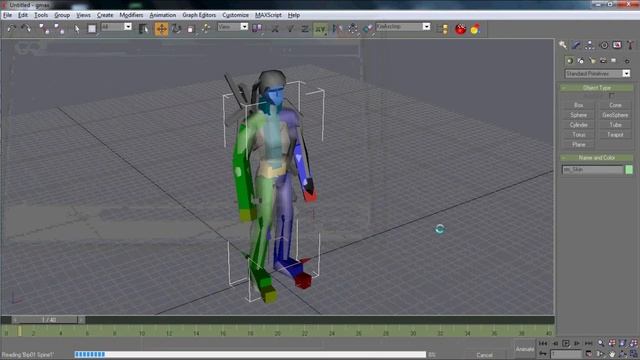Image resolution: width=640 pixels, height=360 pixels.
Task: Collapse the Name and Color rollout
Action: [597, 158]
